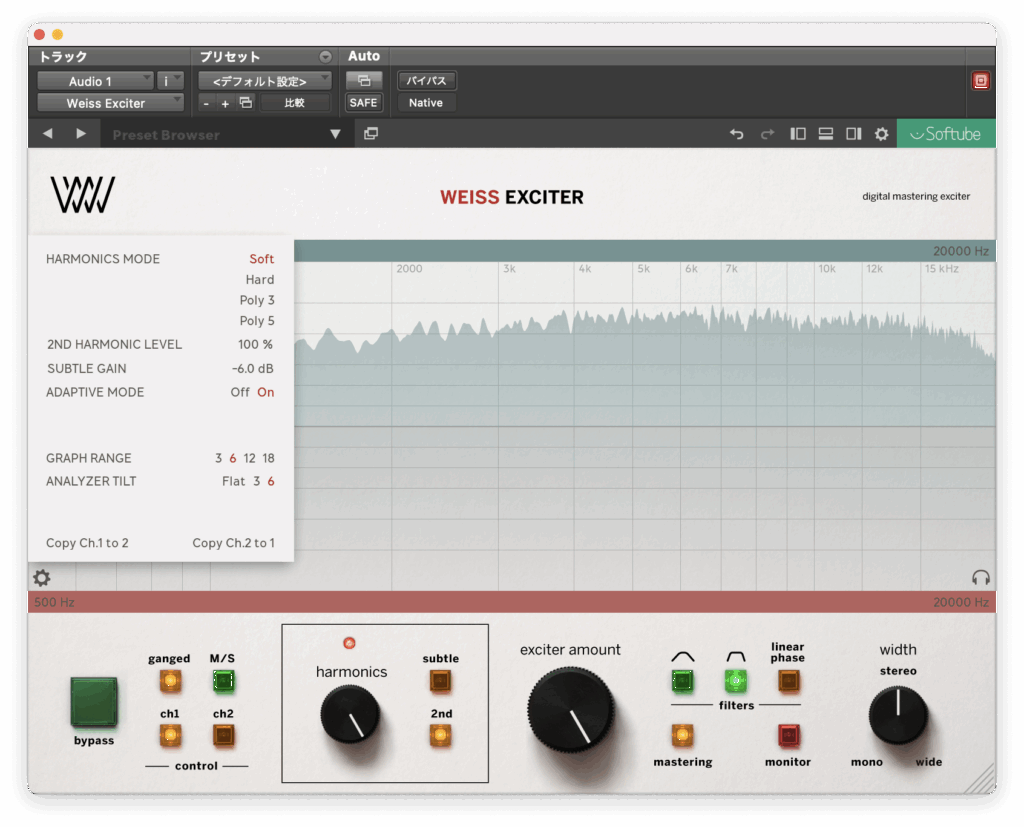
Task: Toggle the green bypass button
Action: tap(94, 702)
